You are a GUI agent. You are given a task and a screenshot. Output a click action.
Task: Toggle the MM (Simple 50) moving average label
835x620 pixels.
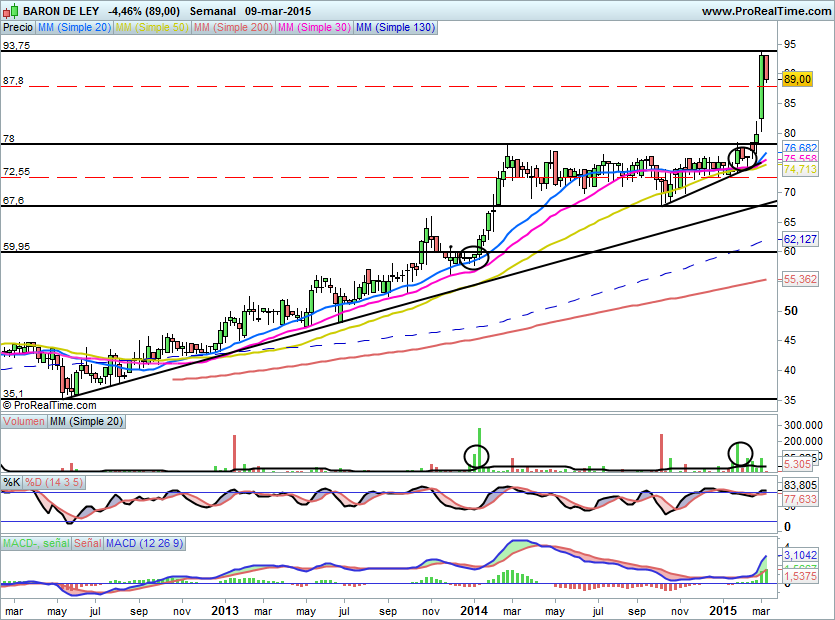(x=152, y=28)
